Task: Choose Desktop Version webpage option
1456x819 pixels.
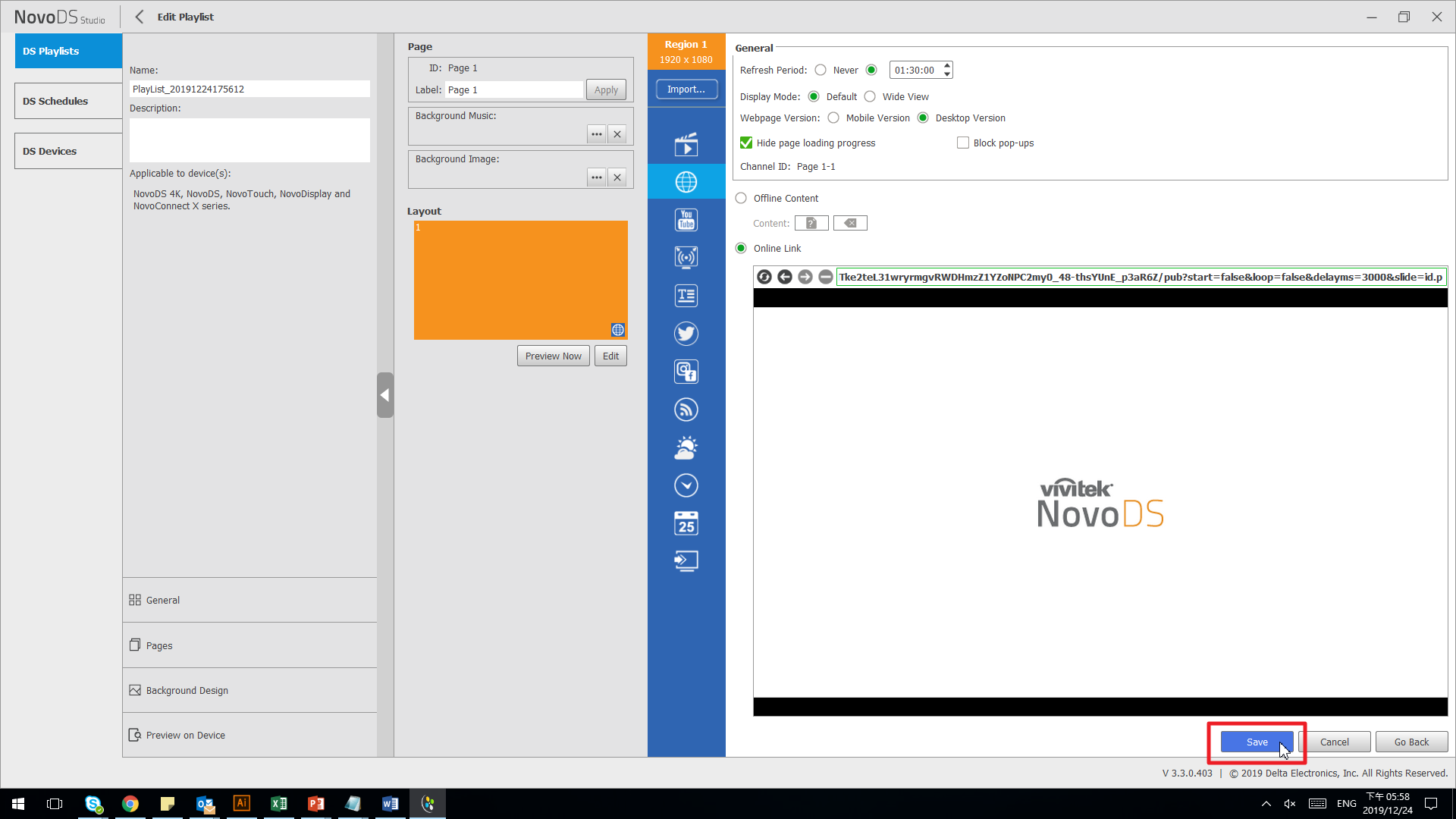Action: [x=923, y=118]
